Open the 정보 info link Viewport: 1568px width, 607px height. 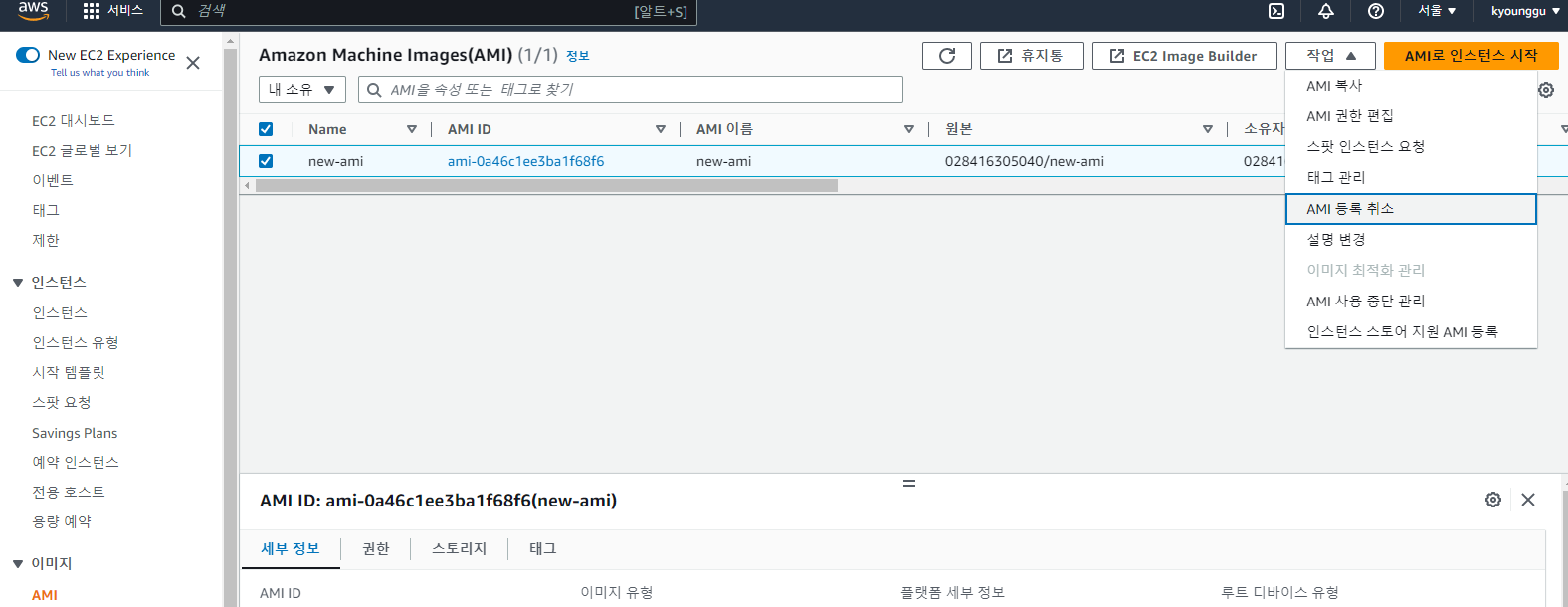[x=578, y=56]
